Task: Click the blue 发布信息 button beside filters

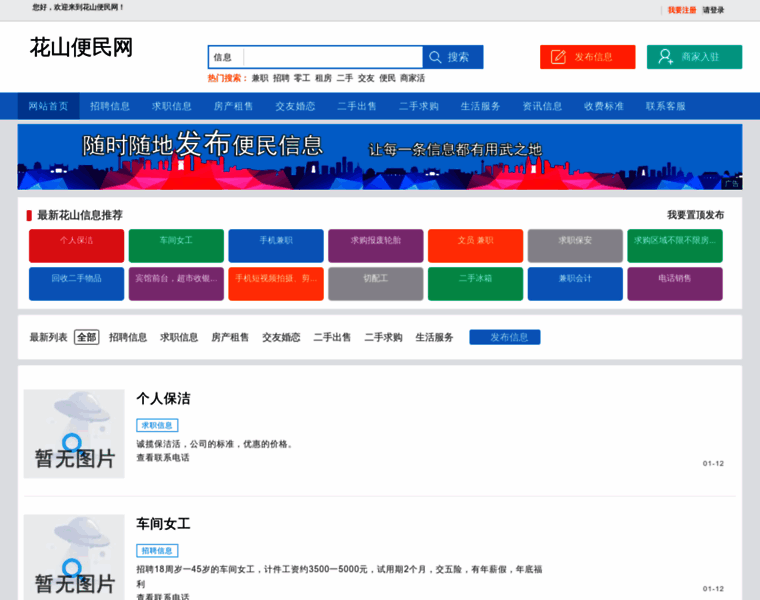Action: pyautogui.click(x=504, y=338)
